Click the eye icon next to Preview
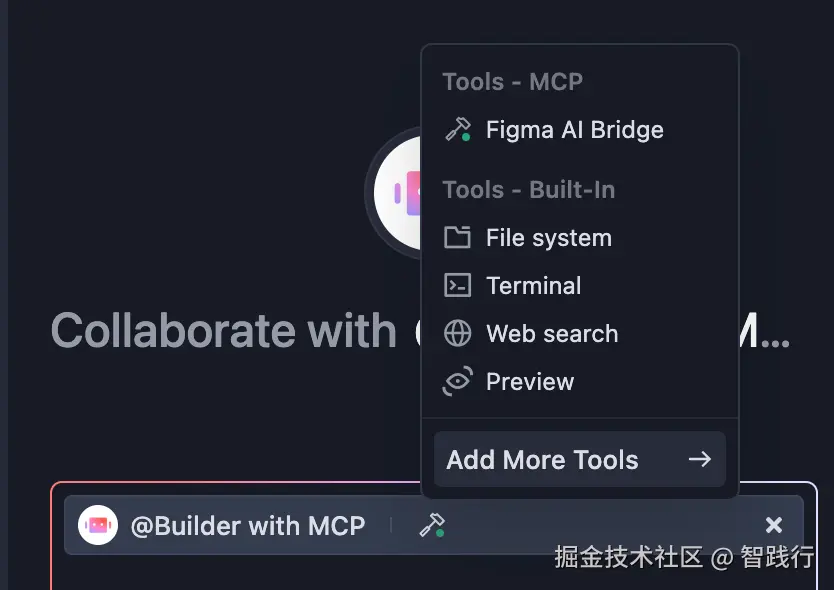Image resolution: width=834 pixels, height=590 pixels. [x=457, y=381]
